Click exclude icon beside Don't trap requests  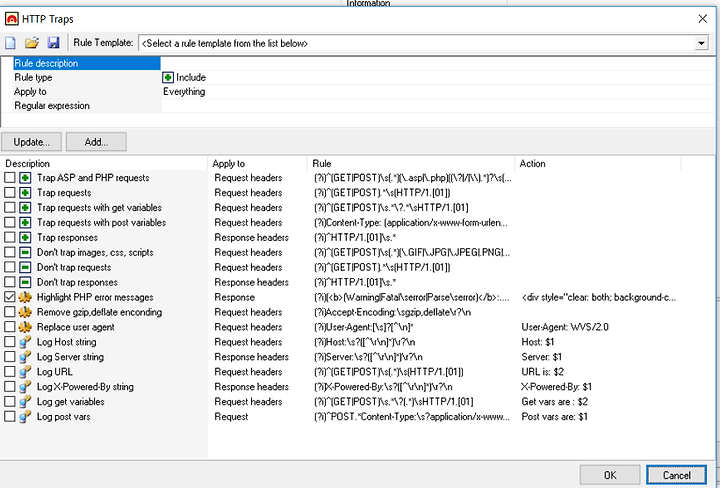[x=25, y=267]
